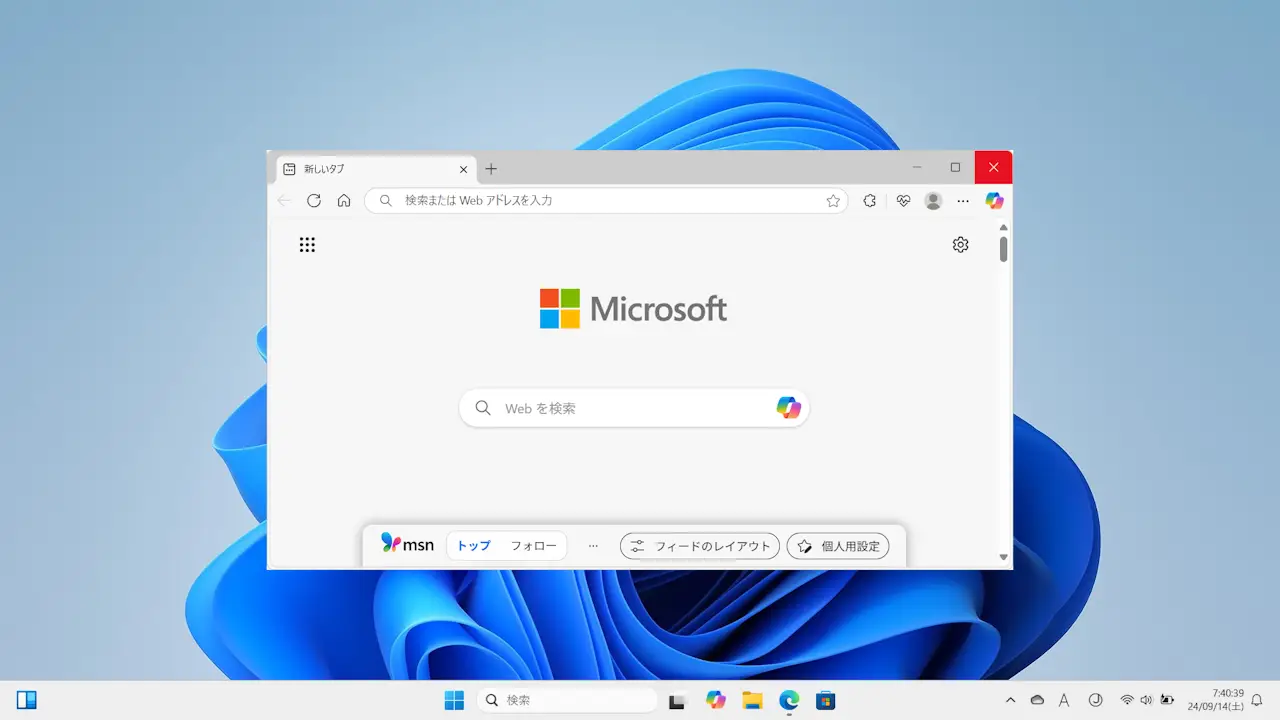Open Widgets panel on taskbar left
Image resolution: width=1280 pixels, height=720 pixels.
[x=27, y=700]
